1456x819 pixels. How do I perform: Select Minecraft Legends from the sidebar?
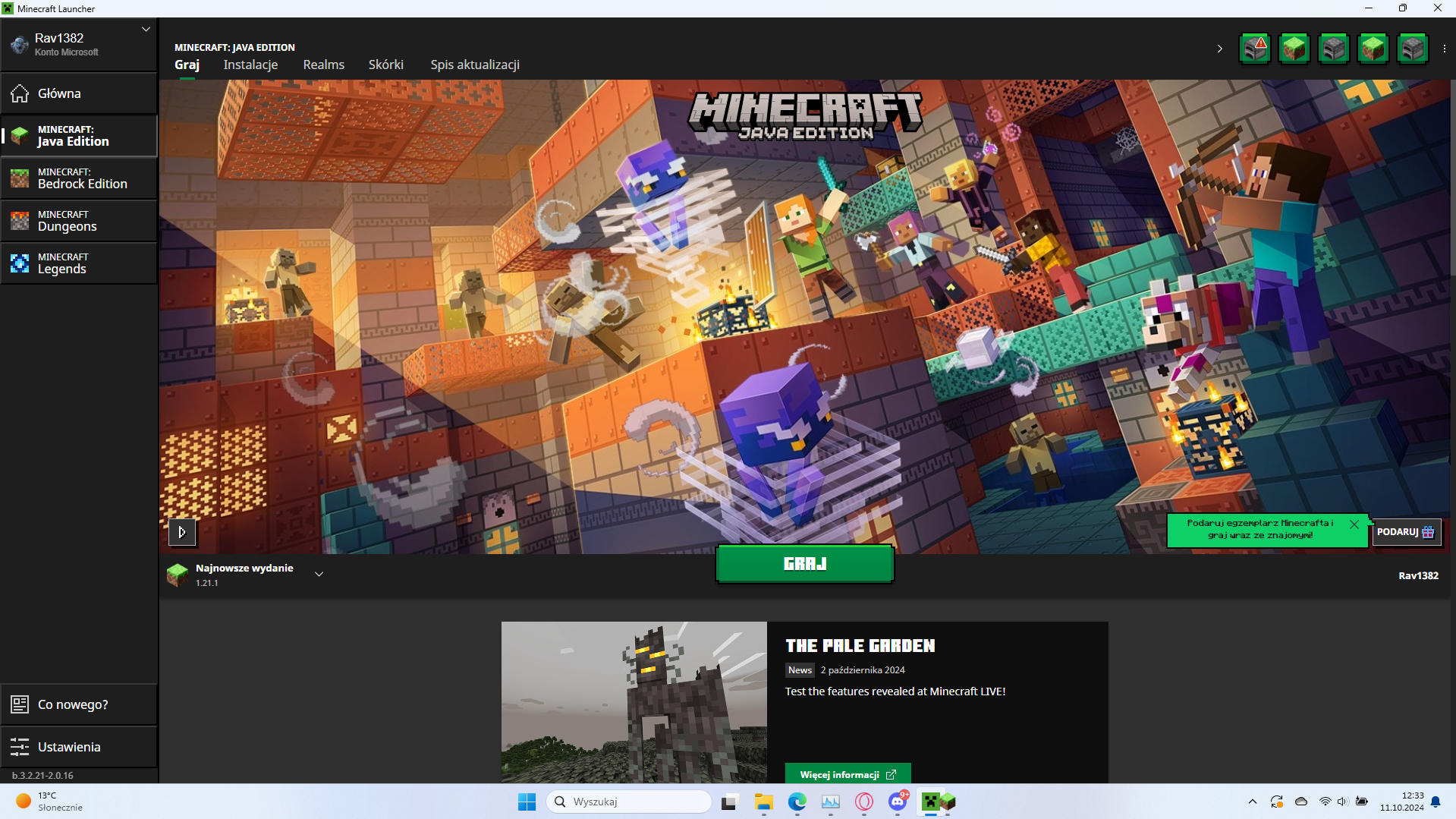coord(79,263)
